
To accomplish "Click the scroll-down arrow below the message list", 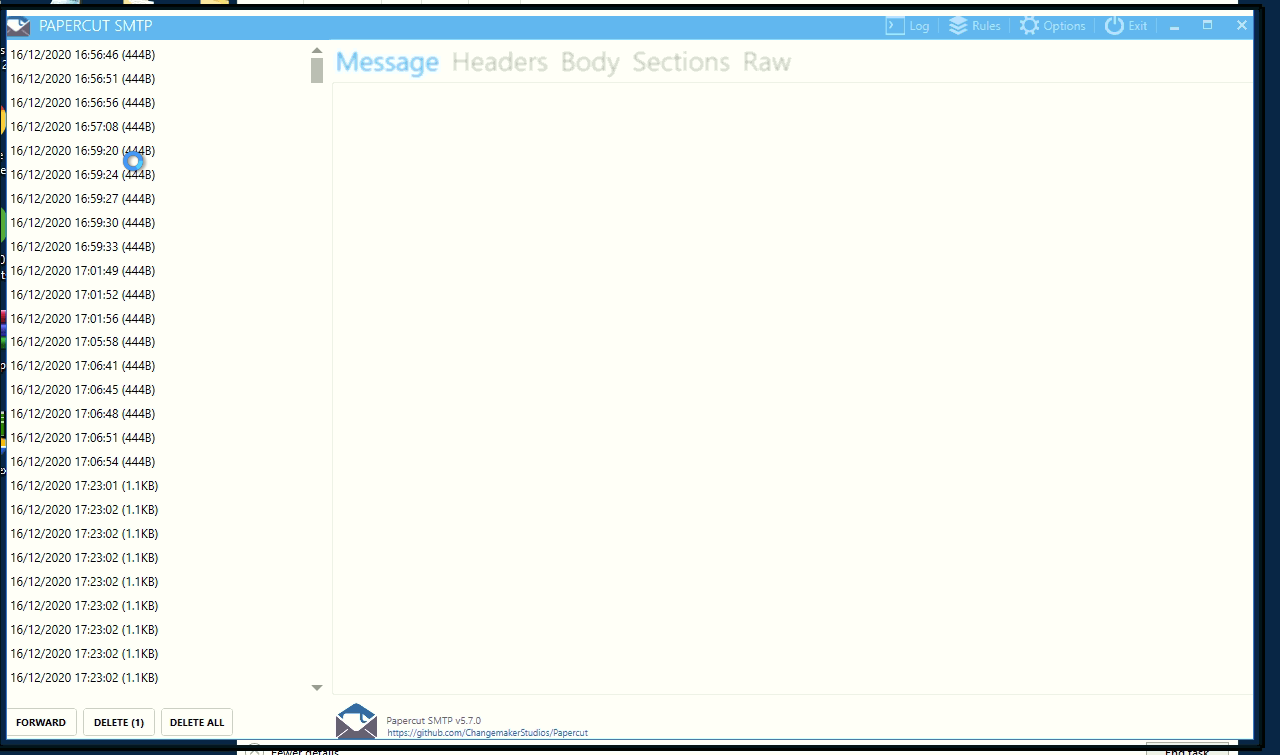I will click(x=316, y=688).
